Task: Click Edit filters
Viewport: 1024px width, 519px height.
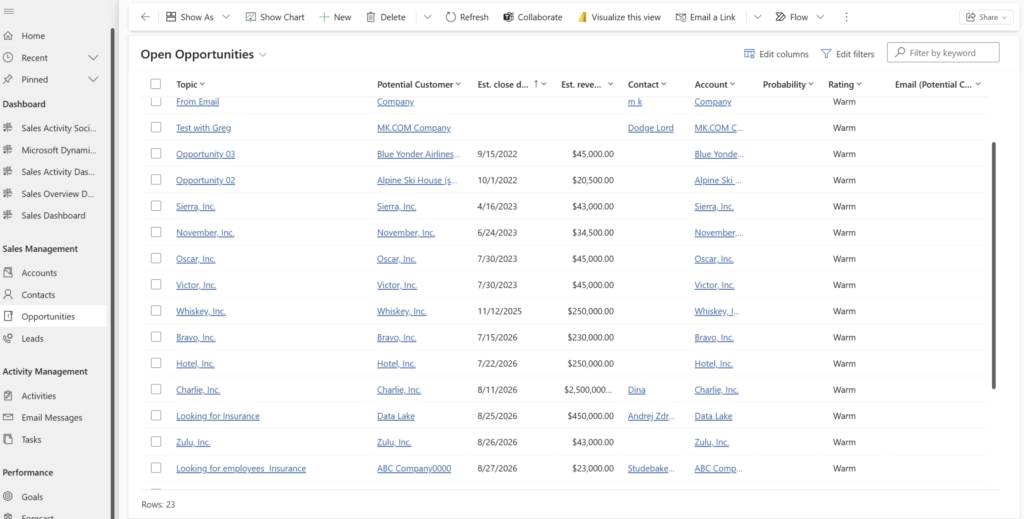Action: tap(848, 54)
